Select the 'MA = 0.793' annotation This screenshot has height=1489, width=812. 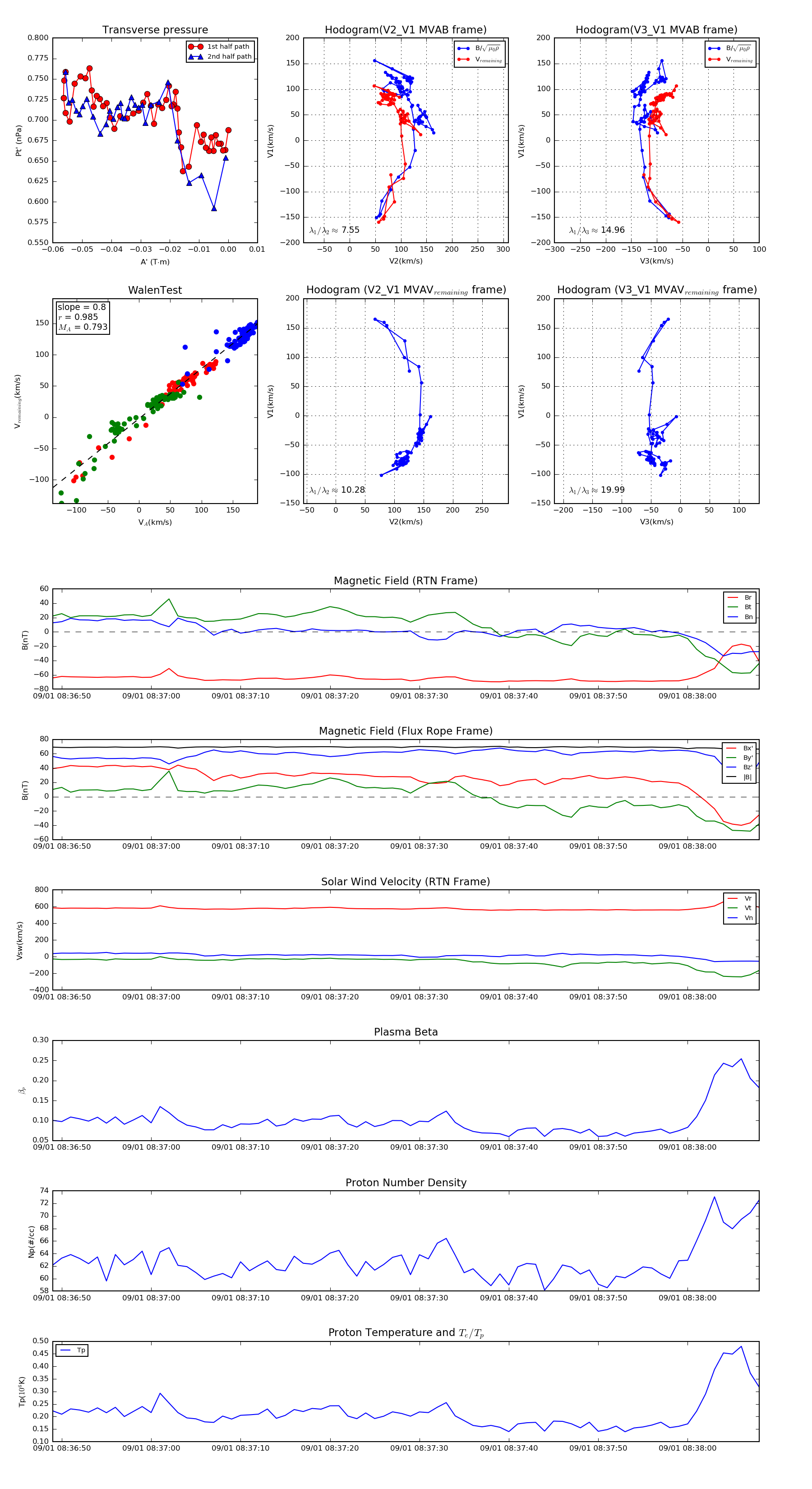[83, 327]
